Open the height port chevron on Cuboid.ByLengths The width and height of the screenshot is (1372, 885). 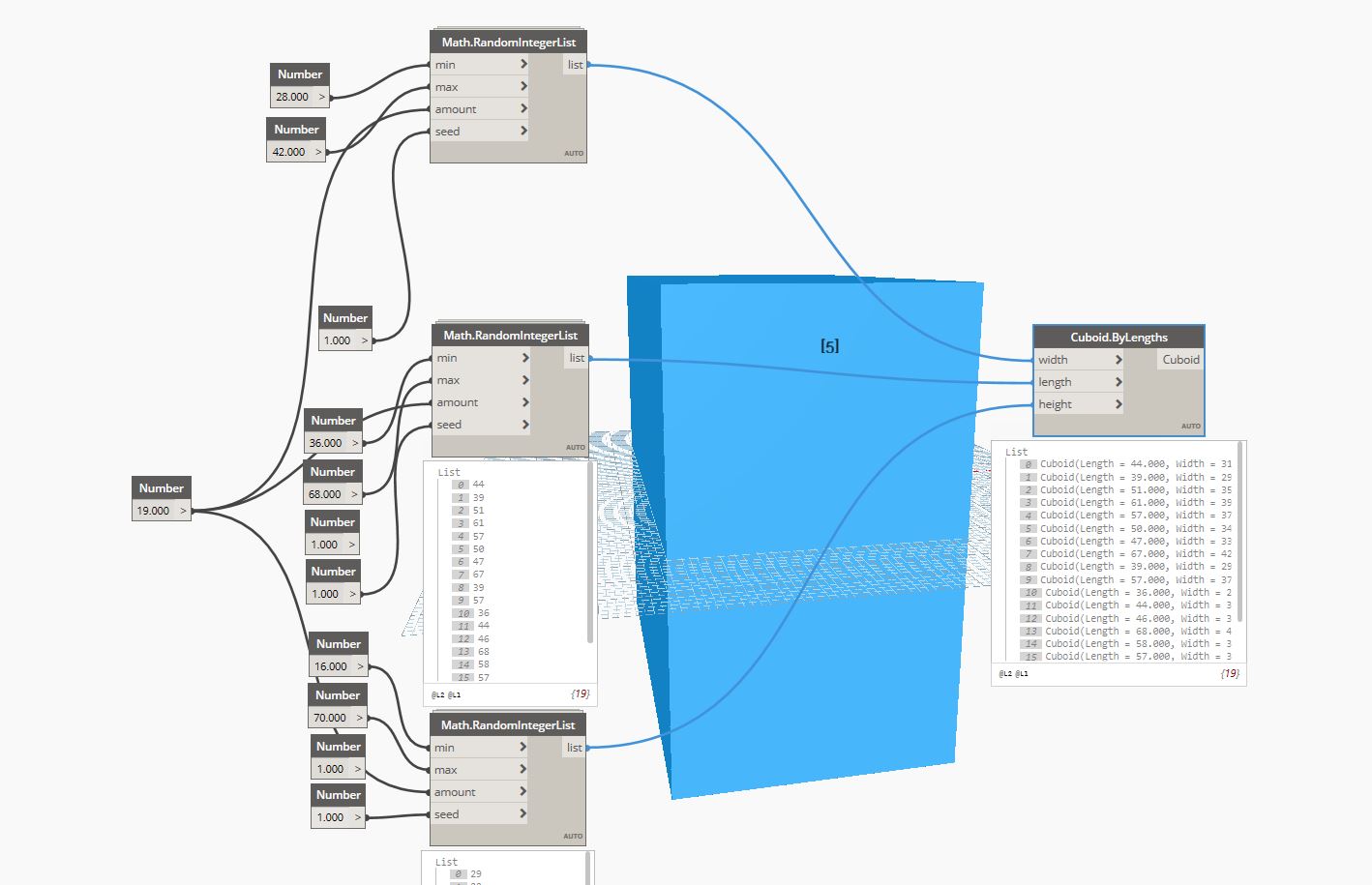[1118, 404]
